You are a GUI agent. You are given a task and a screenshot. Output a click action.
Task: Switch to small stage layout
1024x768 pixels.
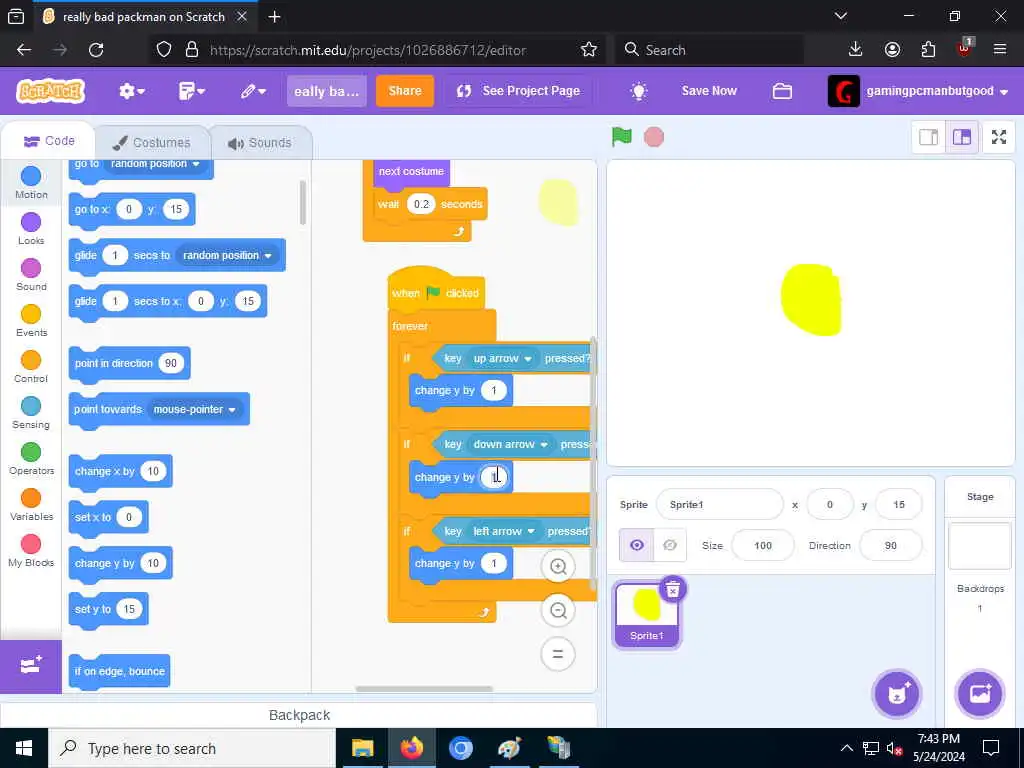click(x=929, y=137)
